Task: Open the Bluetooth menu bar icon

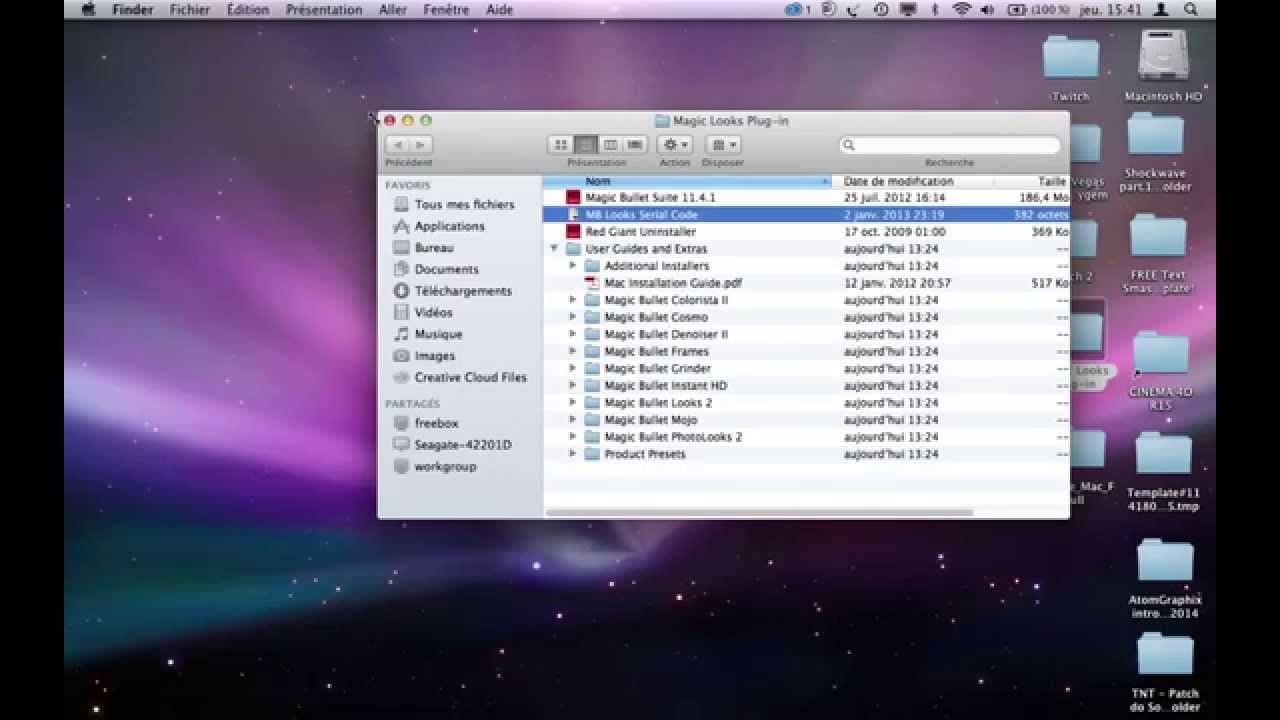Action: point(935,9)
